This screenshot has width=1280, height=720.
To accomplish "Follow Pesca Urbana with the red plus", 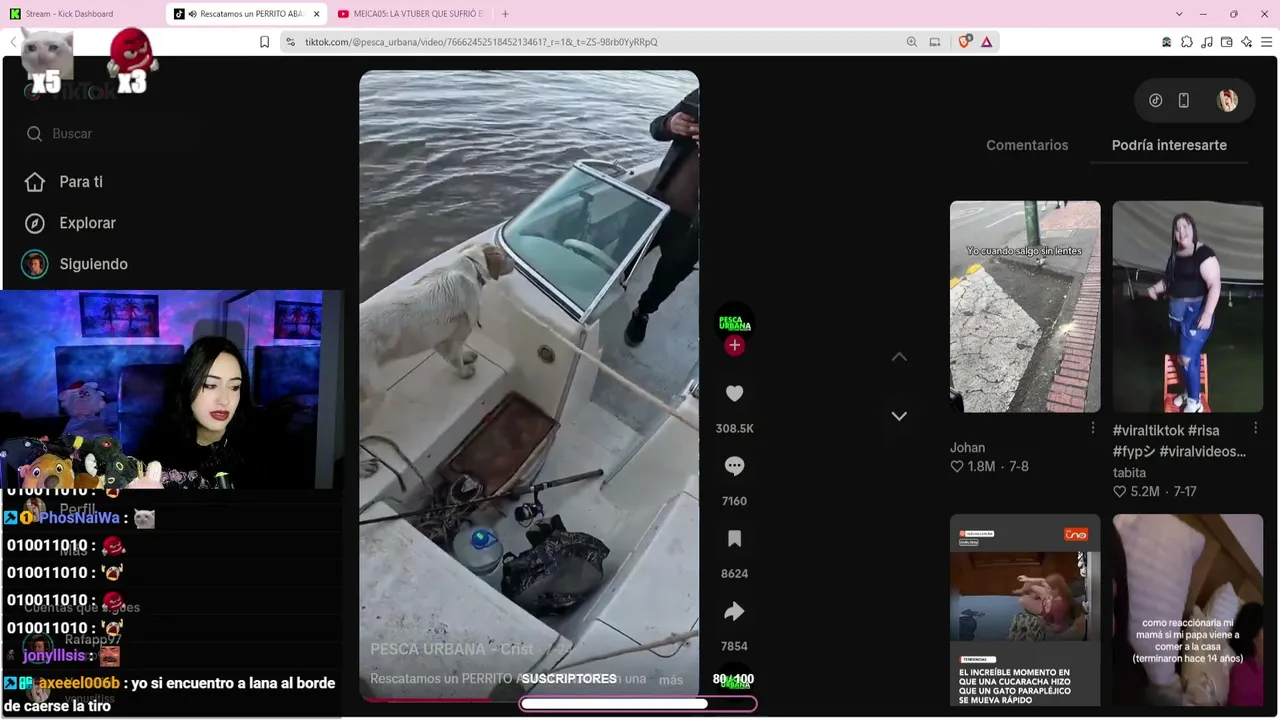I will point(735,345).
